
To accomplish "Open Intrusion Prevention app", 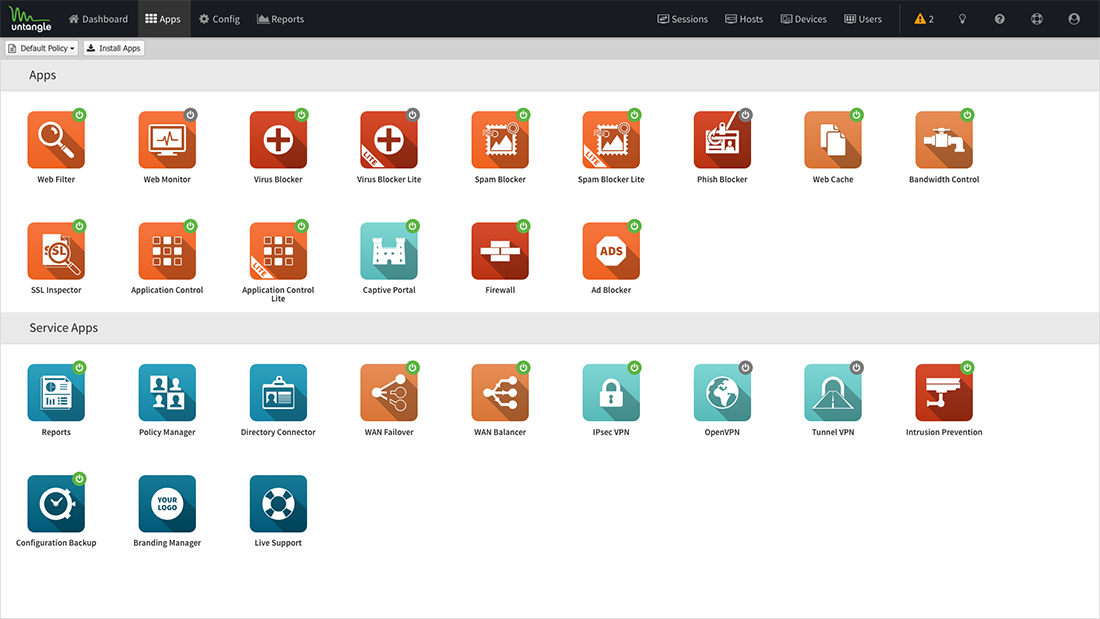I will [x=944, y=393].
